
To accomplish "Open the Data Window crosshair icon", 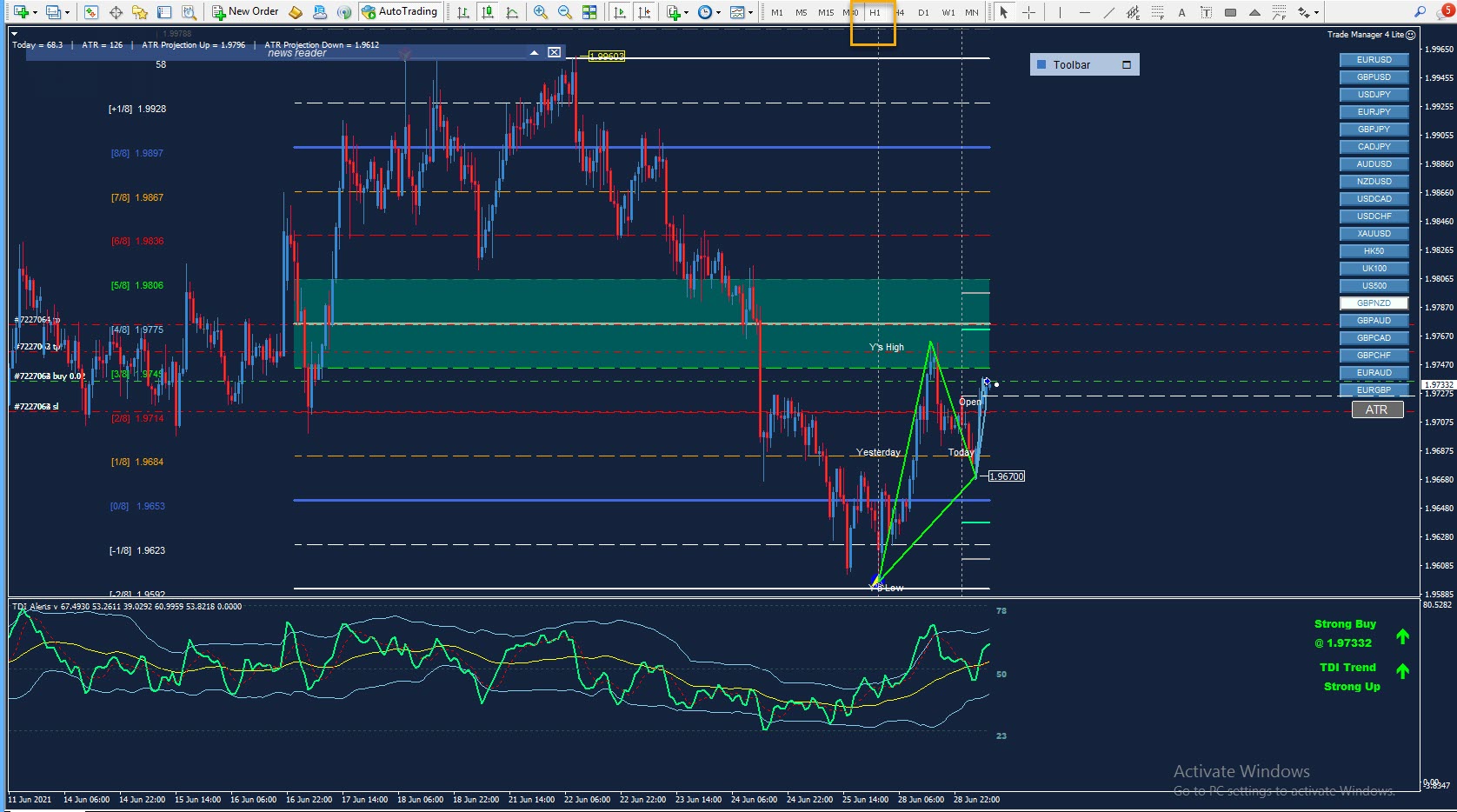I will [116, 12].
